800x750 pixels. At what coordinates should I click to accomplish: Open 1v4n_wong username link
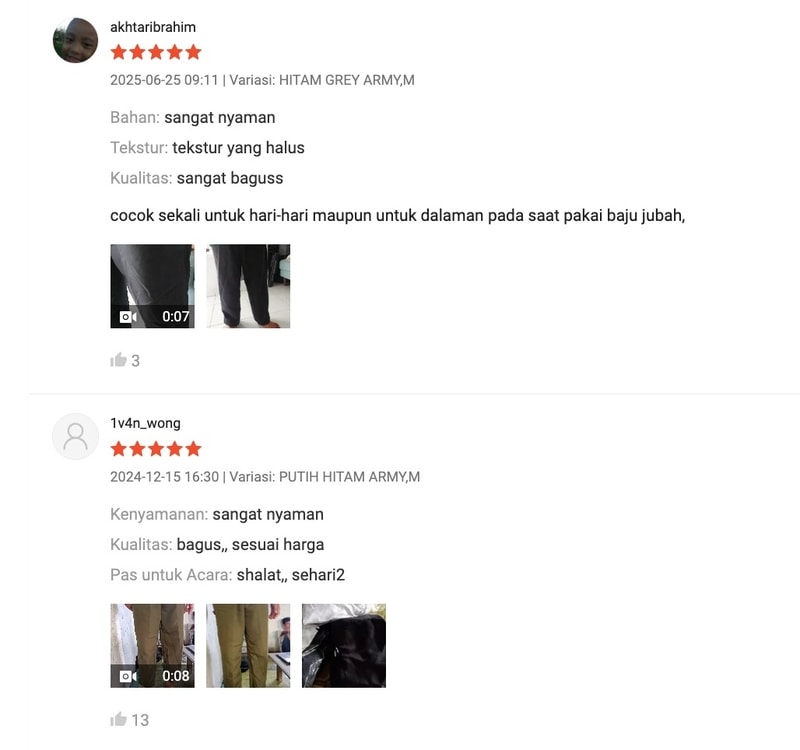click(145, 423)
